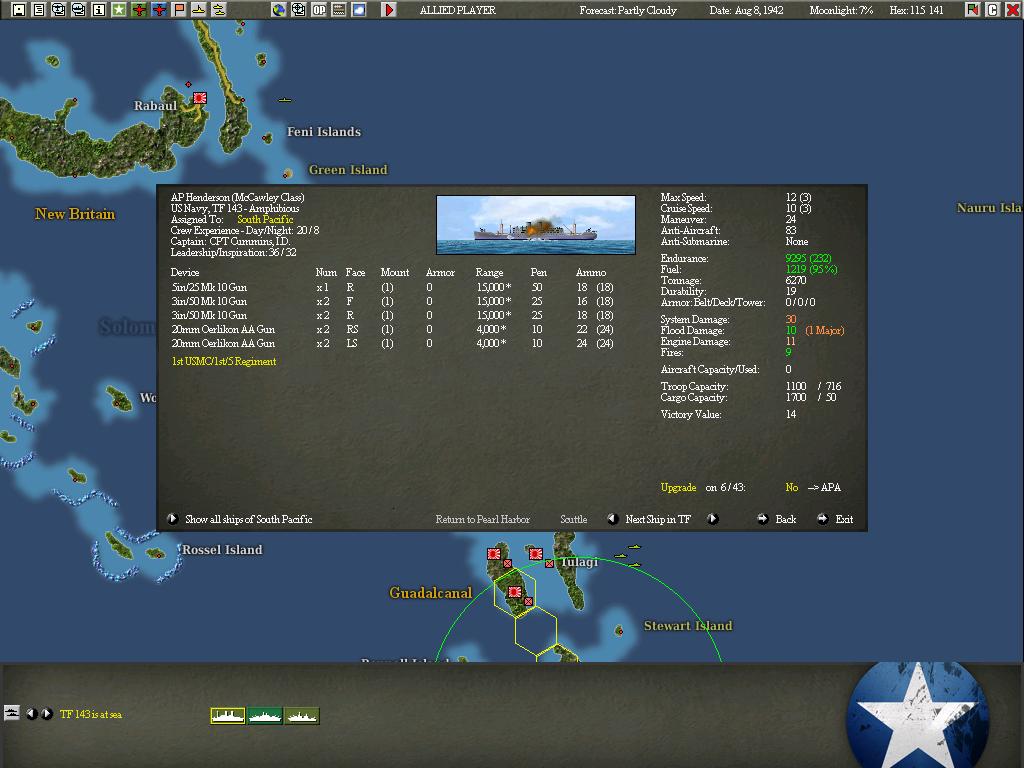
Task: Click previous task force arrow in bottom bar
Action: tap(31, 714)
